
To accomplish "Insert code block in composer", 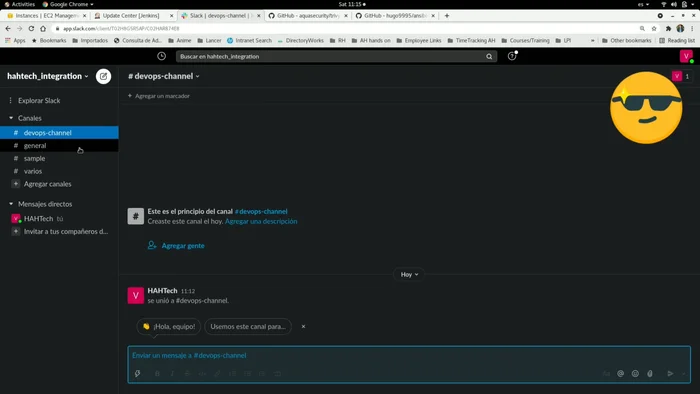I will 277,373.
